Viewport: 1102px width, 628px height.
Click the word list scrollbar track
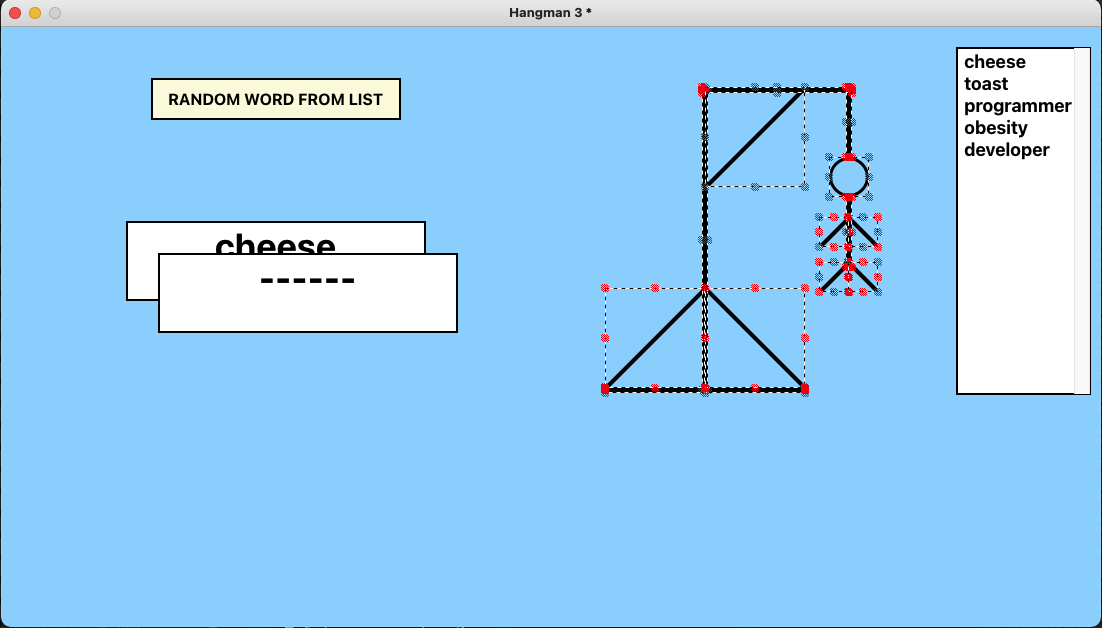[x=1082, y=221]
